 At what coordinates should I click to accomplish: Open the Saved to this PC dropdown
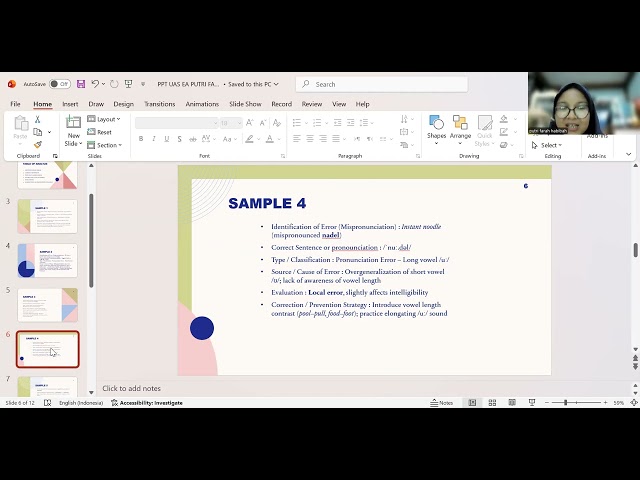pos(253,84)
